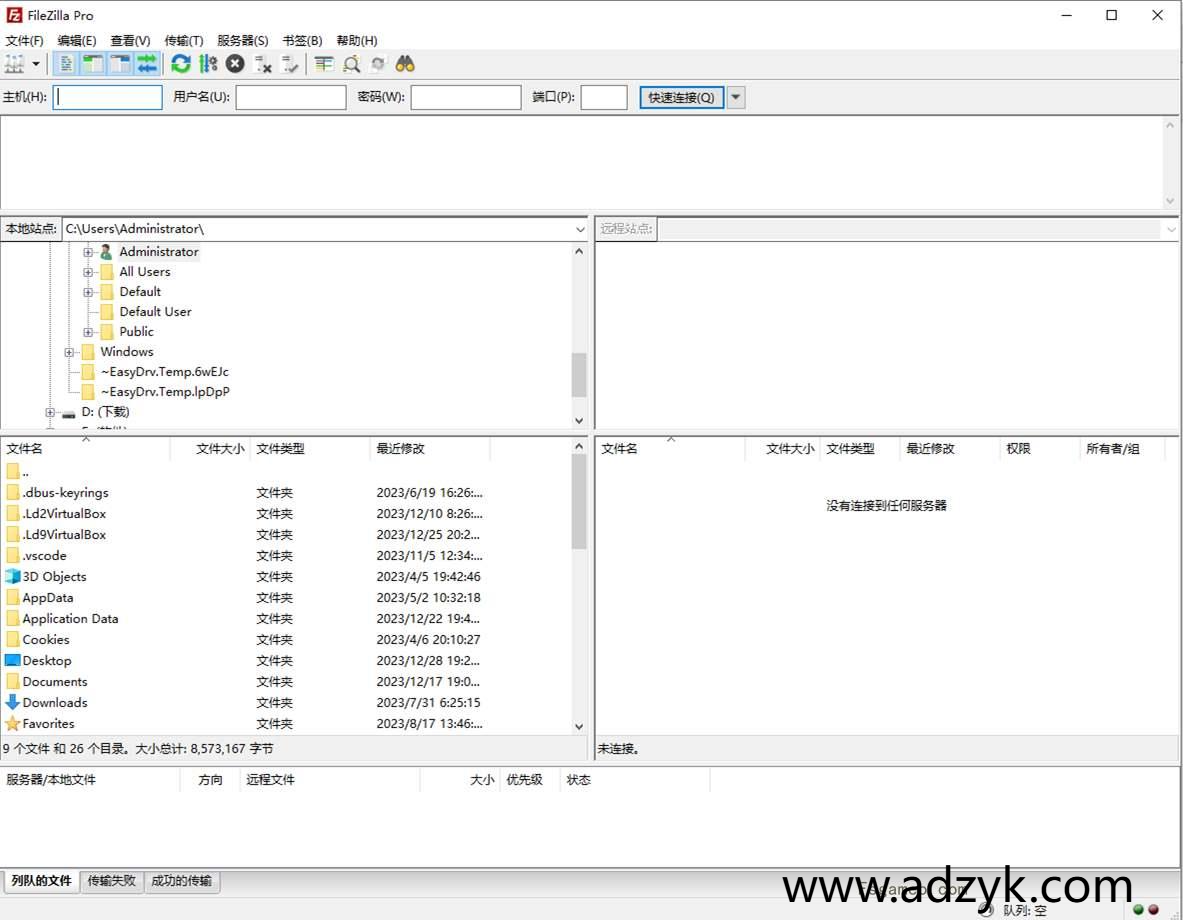1183x920 pixels.
Task: Refresh the file and folder listings
Action: [x=180, y=63]
